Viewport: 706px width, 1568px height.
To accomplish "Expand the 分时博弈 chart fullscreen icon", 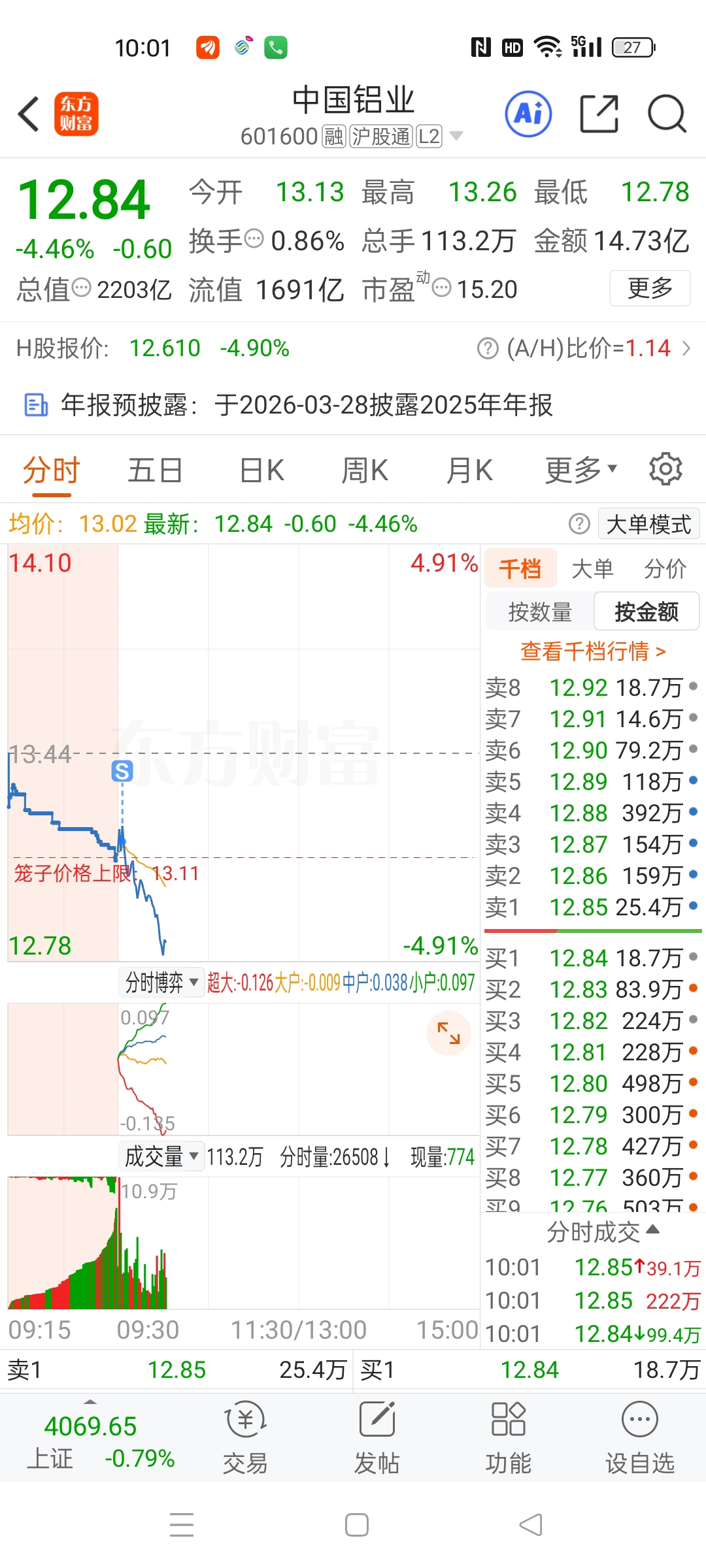I will click(448, 1033).
